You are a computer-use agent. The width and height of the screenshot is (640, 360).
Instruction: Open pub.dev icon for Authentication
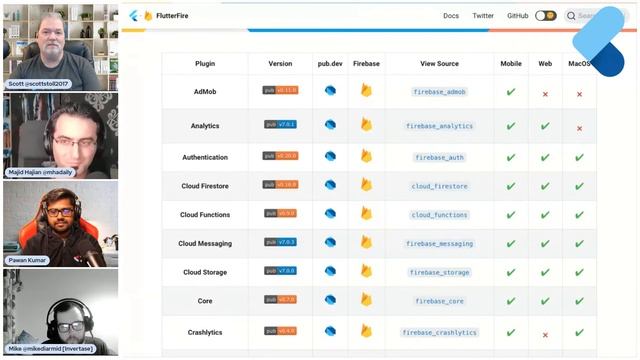click(330, 156)
